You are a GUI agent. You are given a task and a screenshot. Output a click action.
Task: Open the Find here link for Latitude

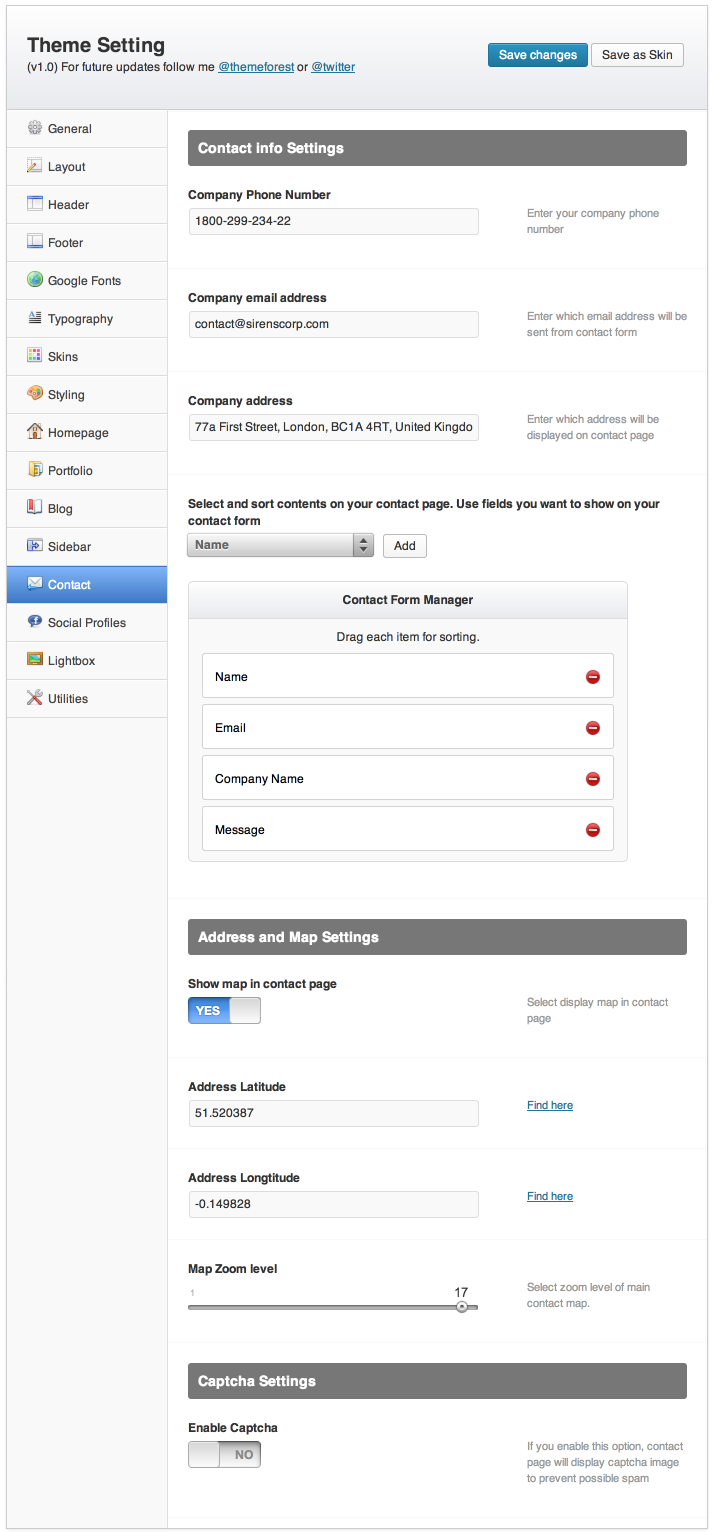(550, 1105)
